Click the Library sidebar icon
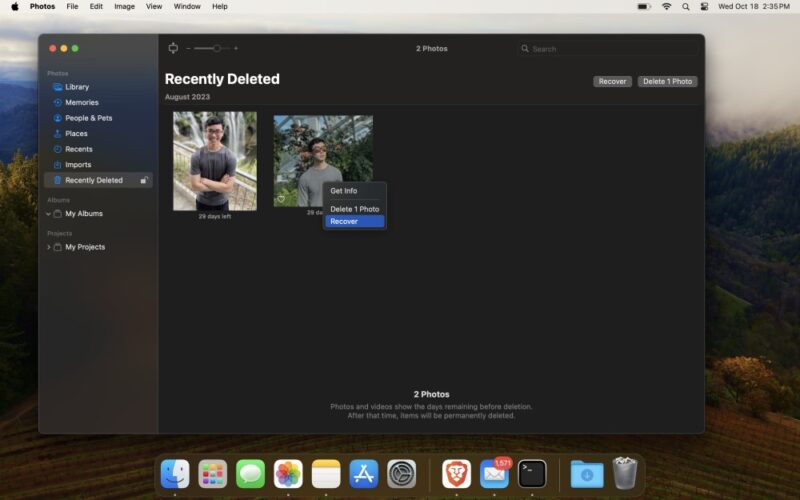Screen dimensions: 800x500 (58, 87)
